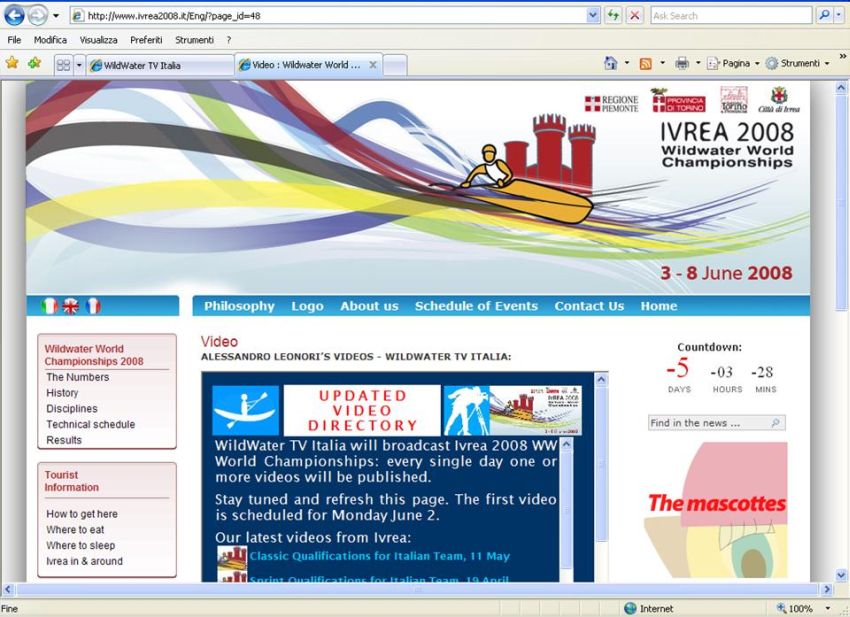Click the Favorites Center star icon

click(12, 63)
